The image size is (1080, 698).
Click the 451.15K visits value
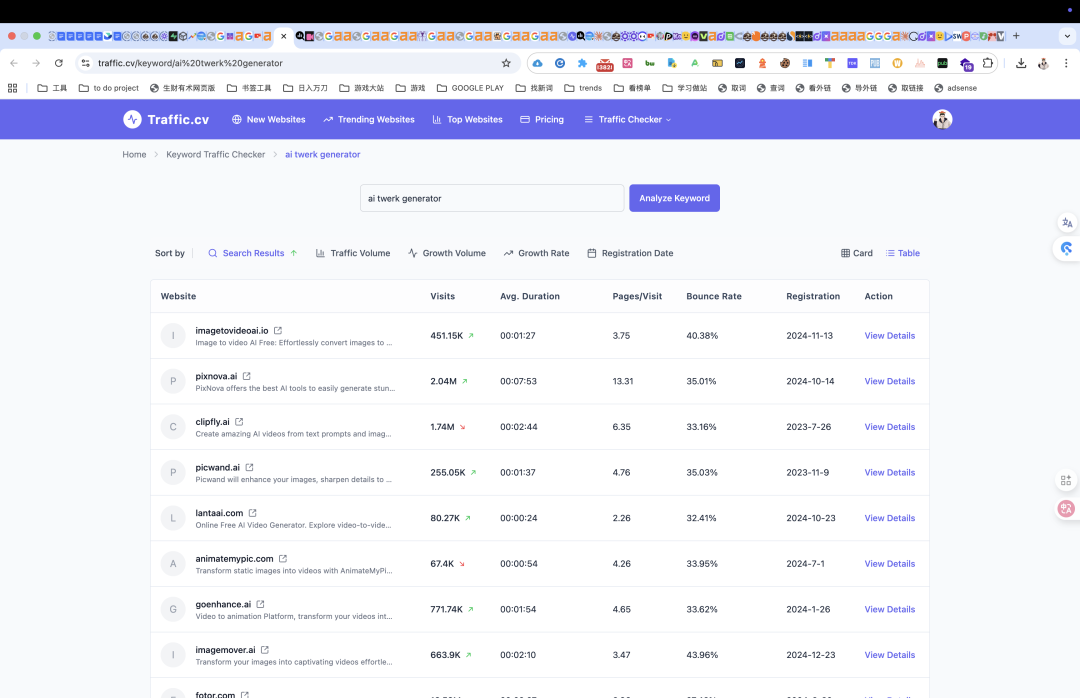coord(446,336)
